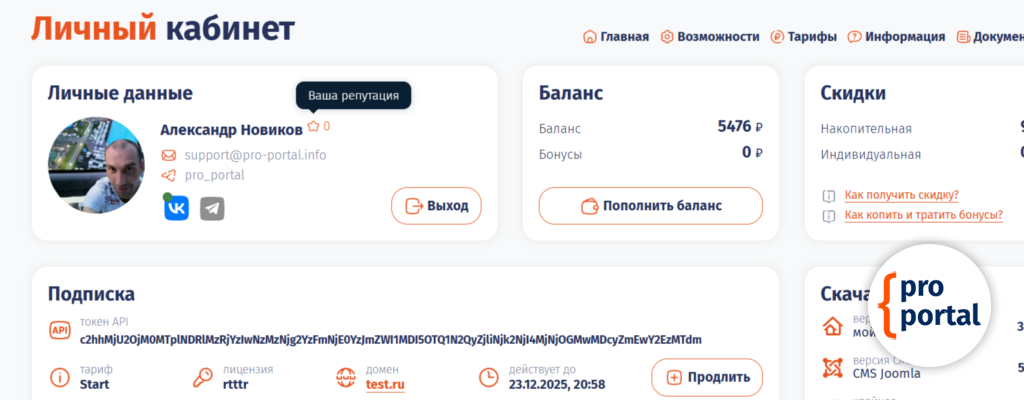Open the Главная menu item
Screen dimensions: 1024x400
click(x=616, y=37)
